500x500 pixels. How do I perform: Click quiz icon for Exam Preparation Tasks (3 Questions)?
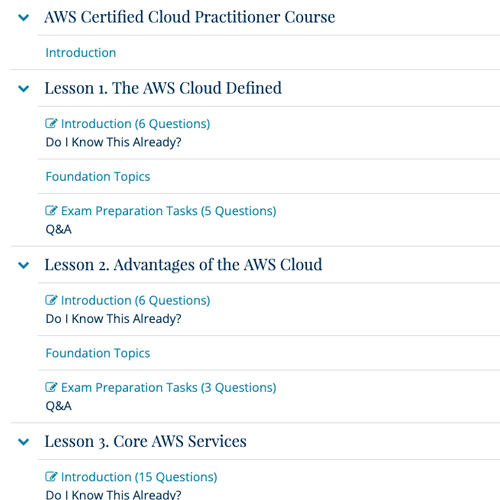tap(51, 387)
